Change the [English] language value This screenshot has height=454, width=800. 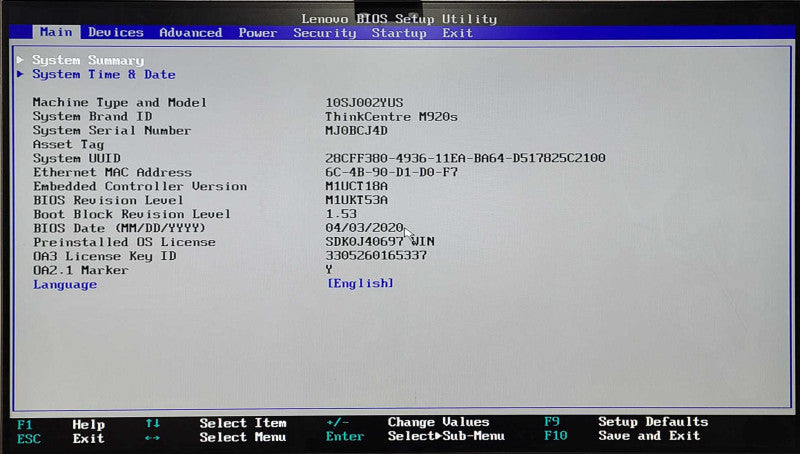click(360, 283)
